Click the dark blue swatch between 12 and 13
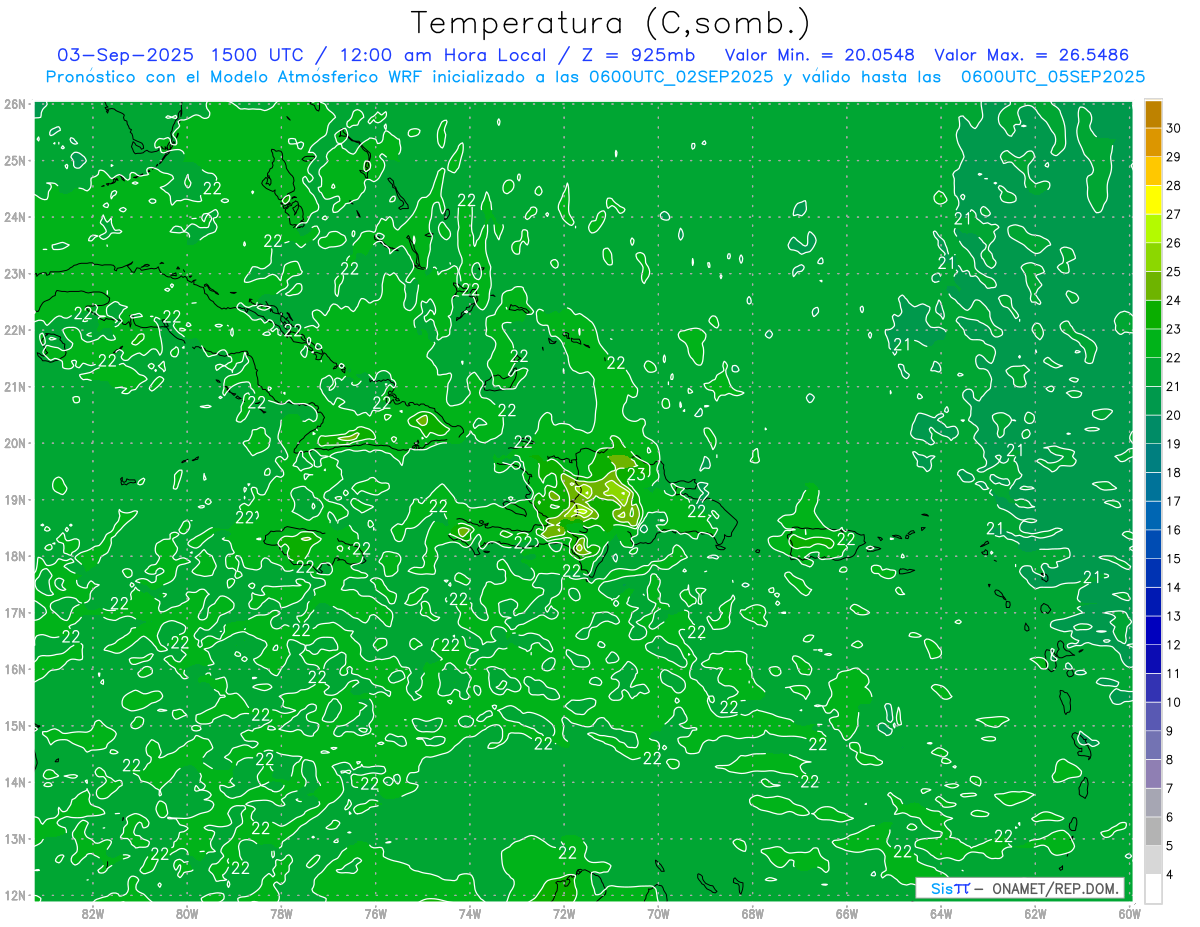 pyautogui.click(x=1153, y=630)
